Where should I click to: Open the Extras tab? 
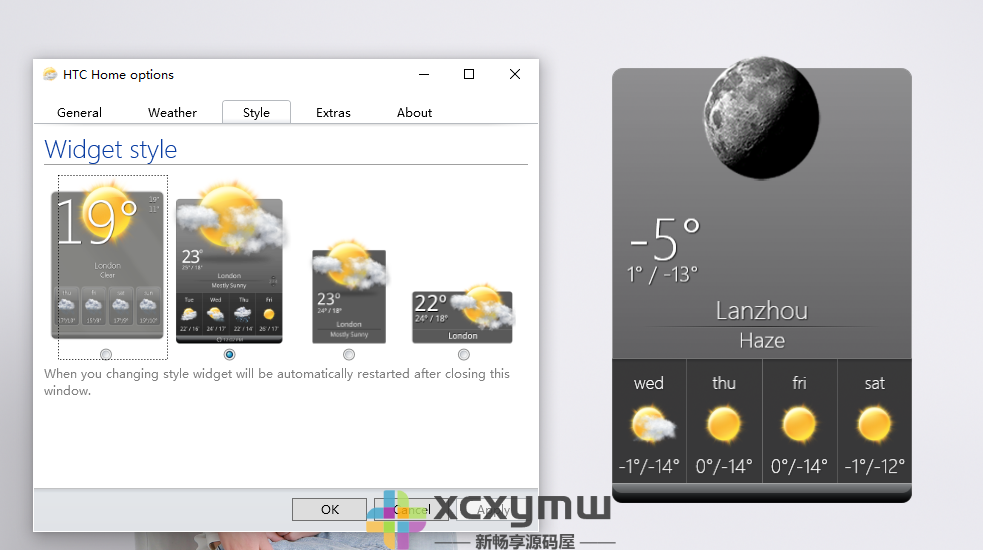tap(333, 112)
